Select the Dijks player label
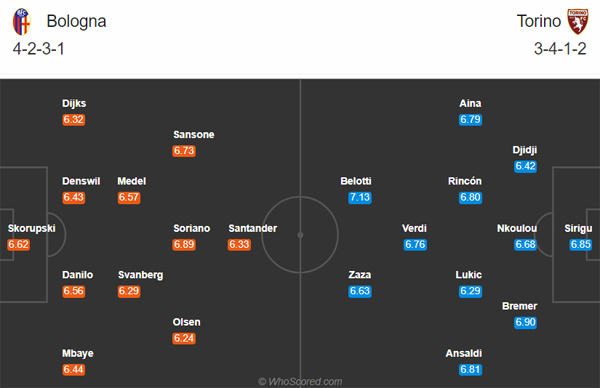 click(74, 104)
